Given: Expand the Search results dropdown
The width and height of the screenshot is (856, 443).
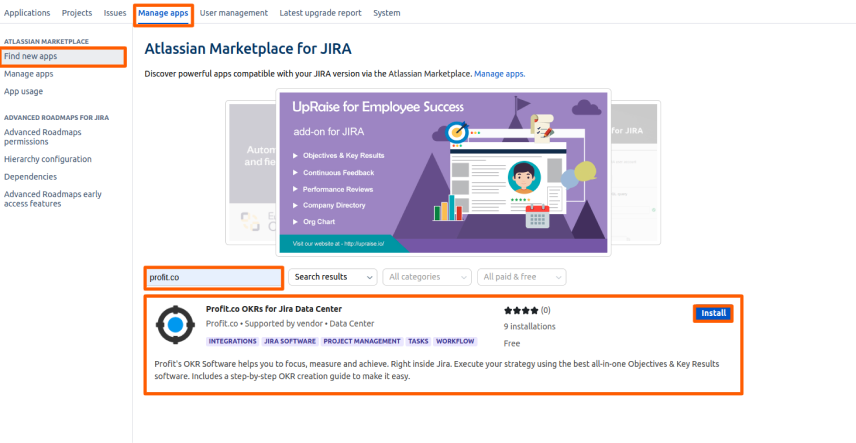Looking at the screenshot, I should coord(332,277).
